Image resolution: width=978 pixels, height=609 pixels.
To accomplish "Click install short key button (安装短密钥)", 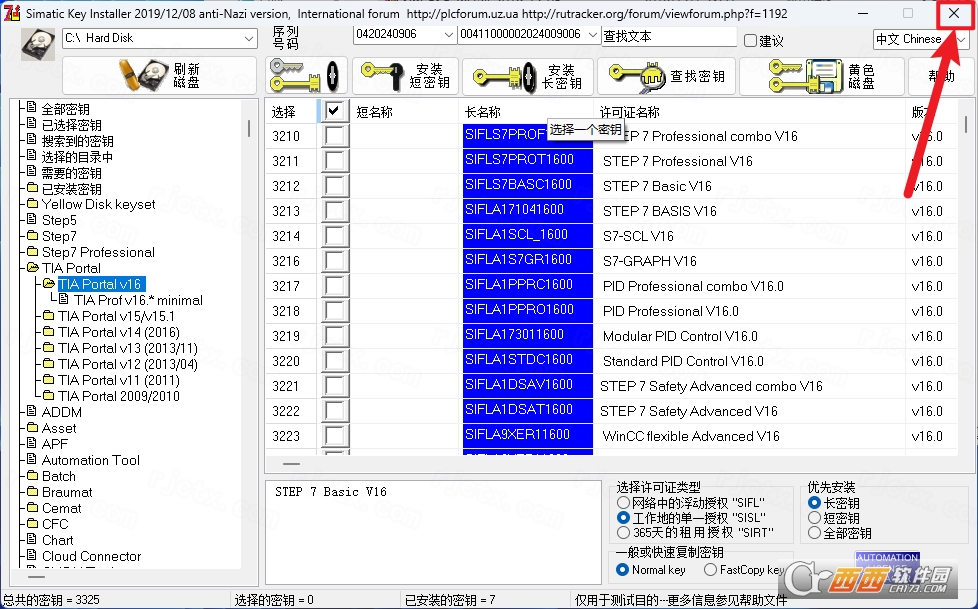I will [405, 76].
